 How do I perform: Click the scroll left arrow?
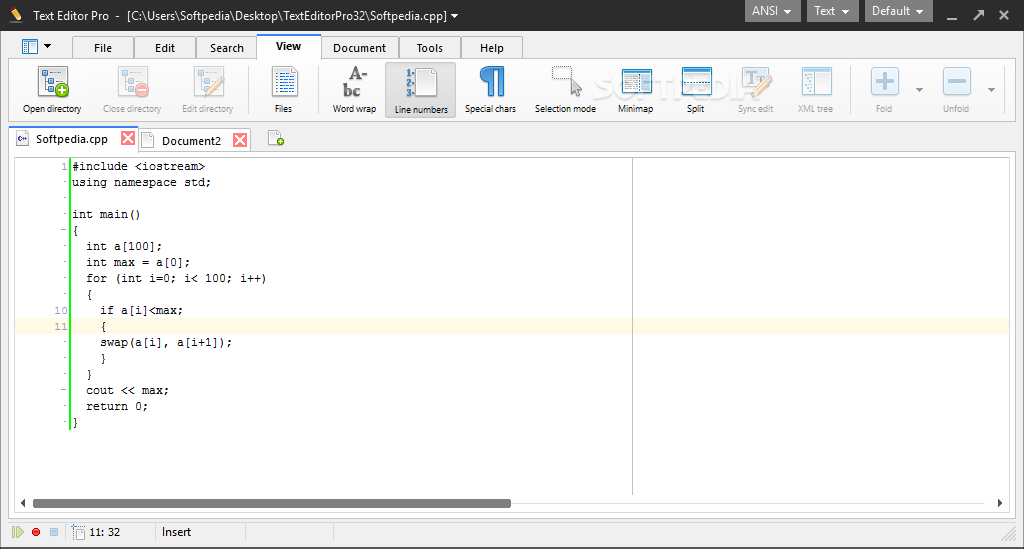tap(23, 503)
